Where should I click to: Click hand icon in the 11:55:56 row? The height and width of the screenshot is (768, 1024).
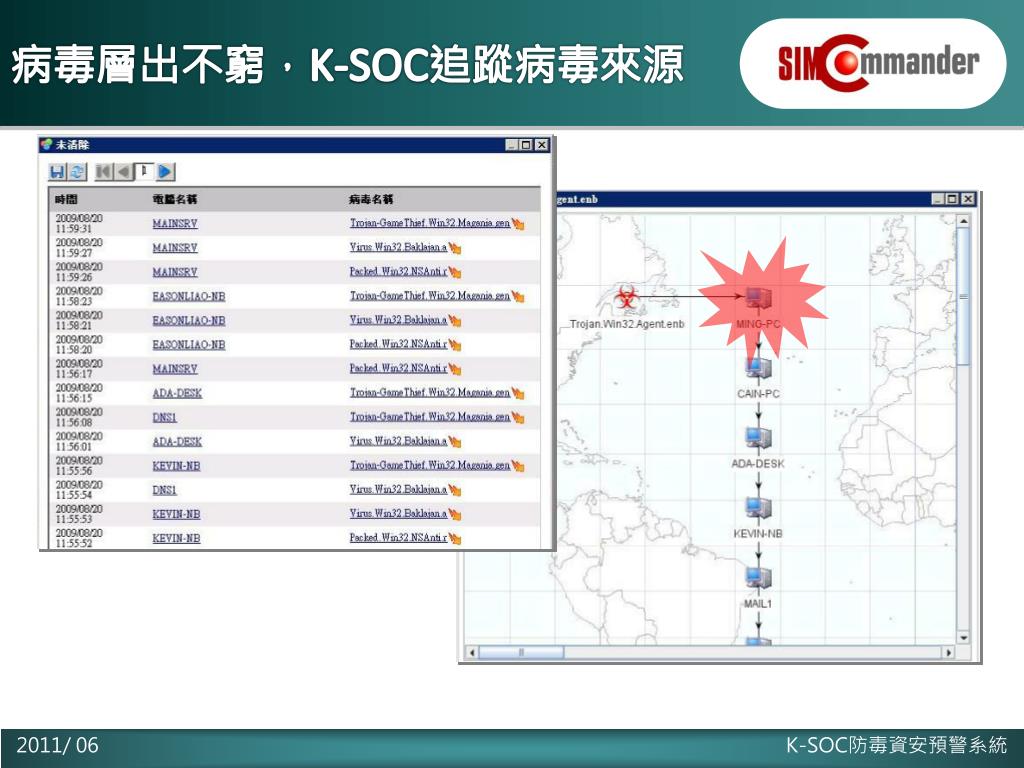point(519,466)
